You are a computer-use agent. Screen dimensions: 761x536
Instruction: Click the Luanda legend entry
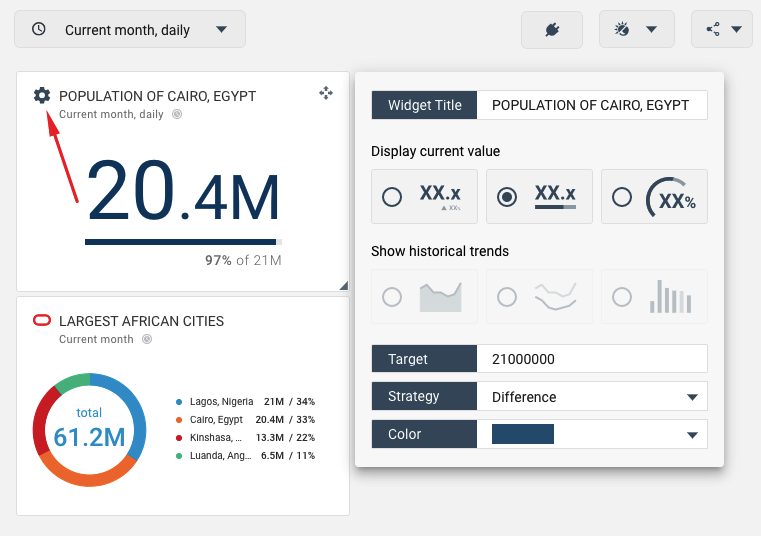[x=245, y=455]
